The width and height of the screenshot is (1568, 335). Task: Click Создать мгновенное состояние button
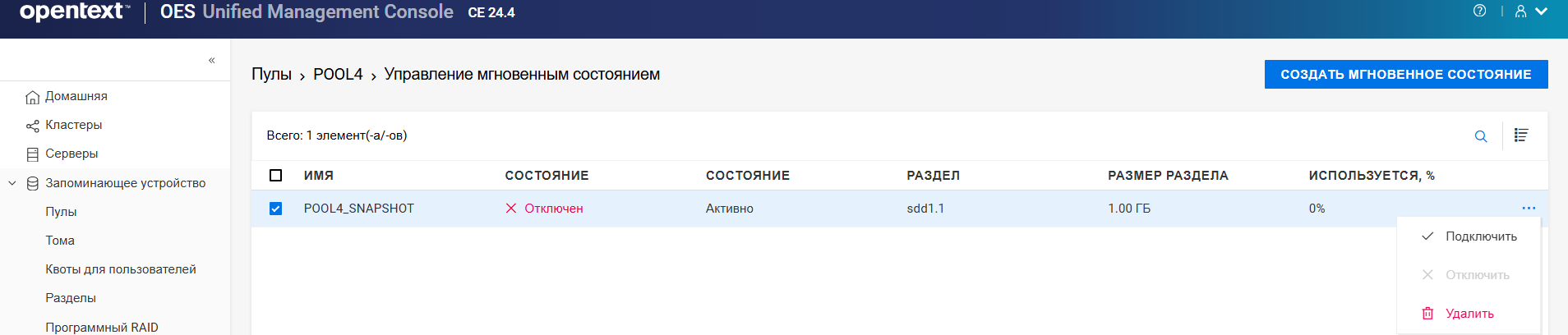[1405, 75]
